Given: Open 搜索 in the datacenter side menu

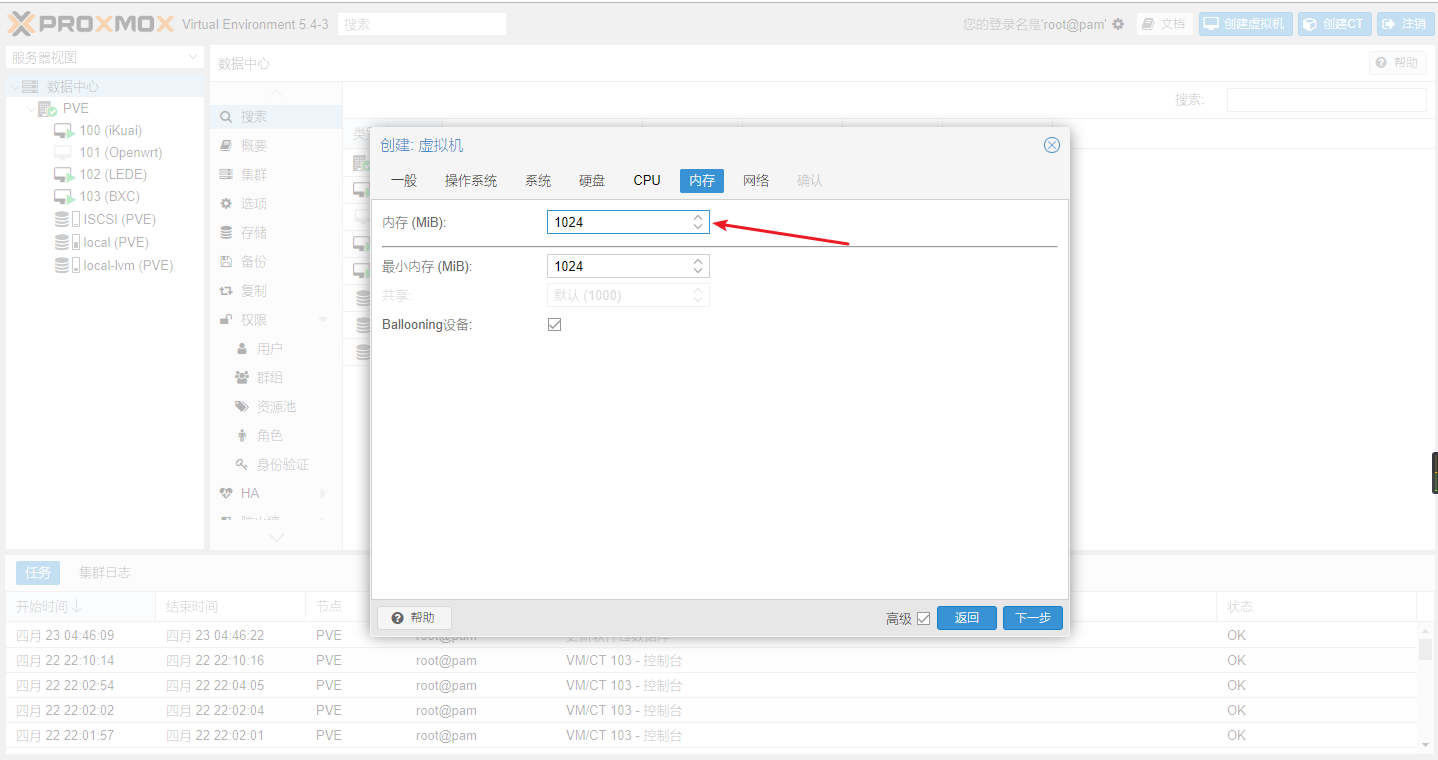Looking at the screenshot, I should click(x=276, y=117).
